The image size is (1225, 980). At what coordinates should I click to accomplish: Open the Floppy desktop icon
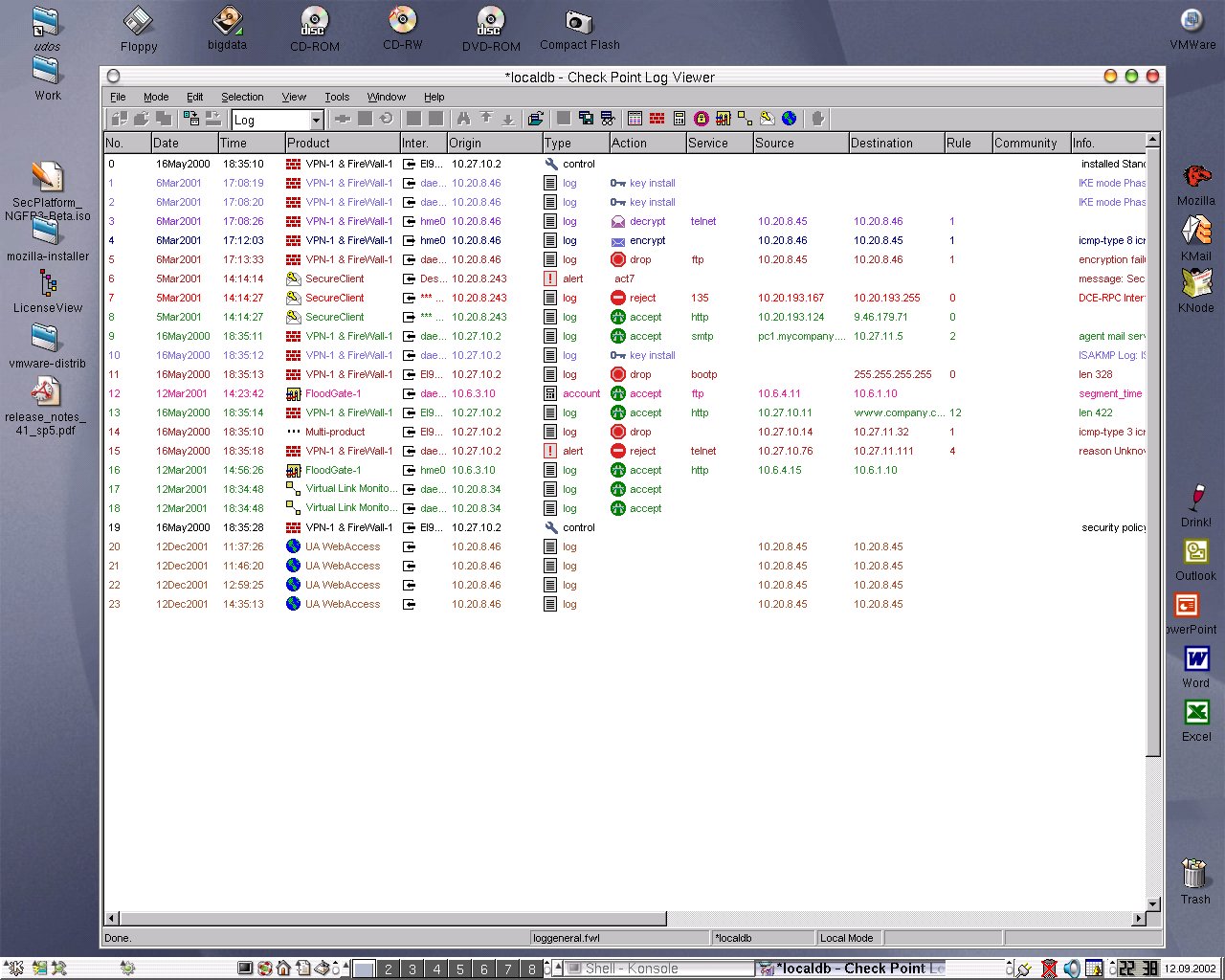tap(139, 30)
